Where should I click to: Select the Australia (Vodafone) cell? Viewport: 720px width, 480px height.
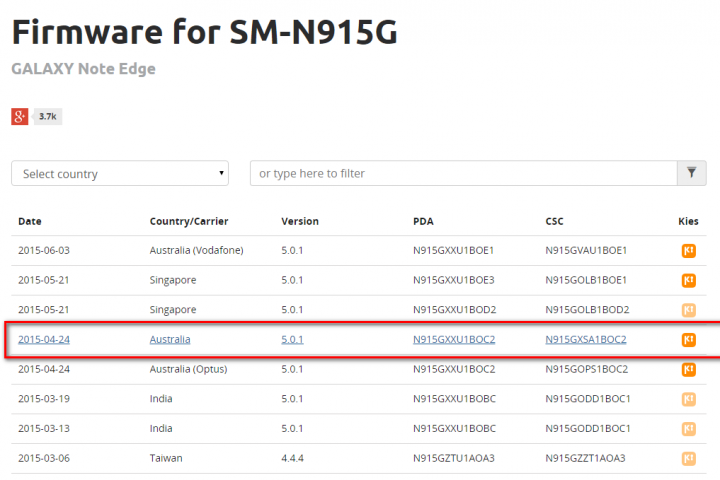197,250
